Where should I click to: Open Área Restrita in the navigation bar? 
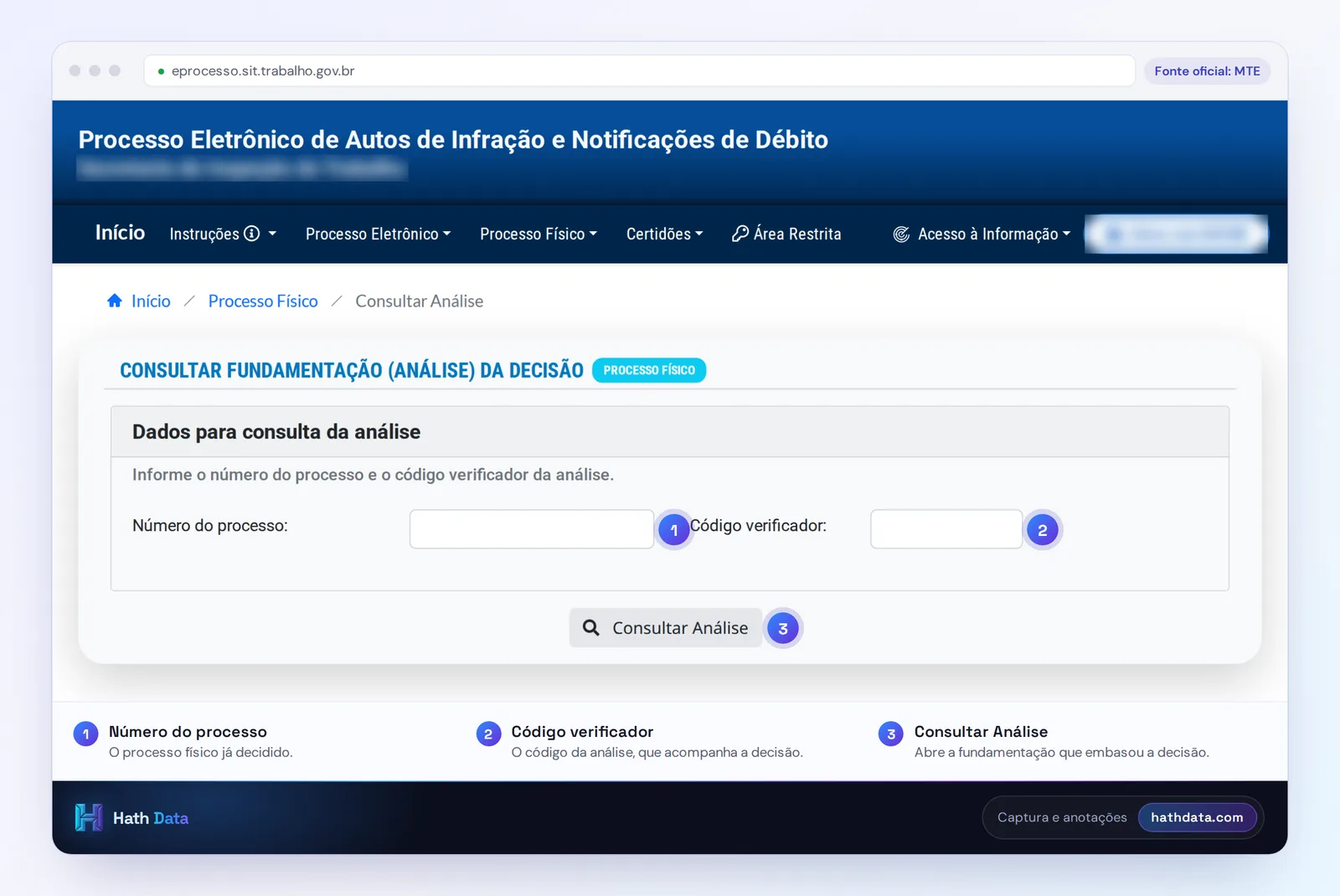[x=786, y=234]
